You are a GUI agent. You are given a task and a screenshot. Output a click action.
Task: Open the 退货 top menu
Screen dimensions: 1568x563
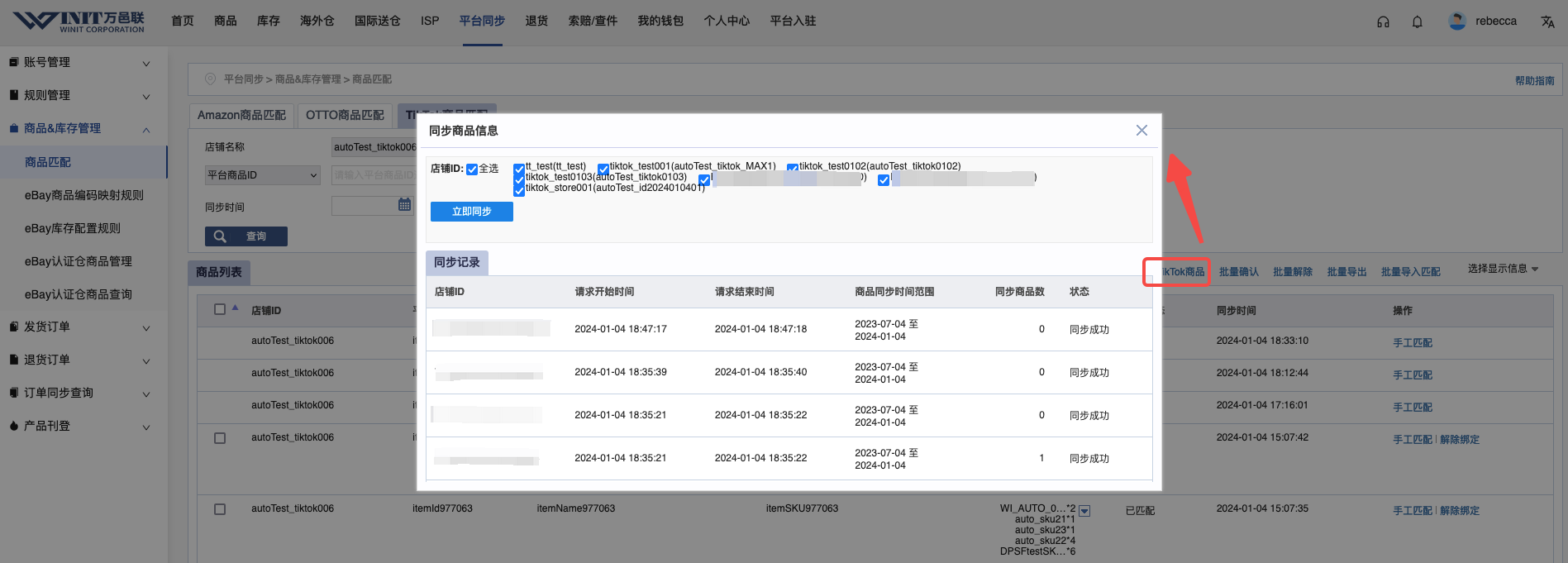click(536, 21)
